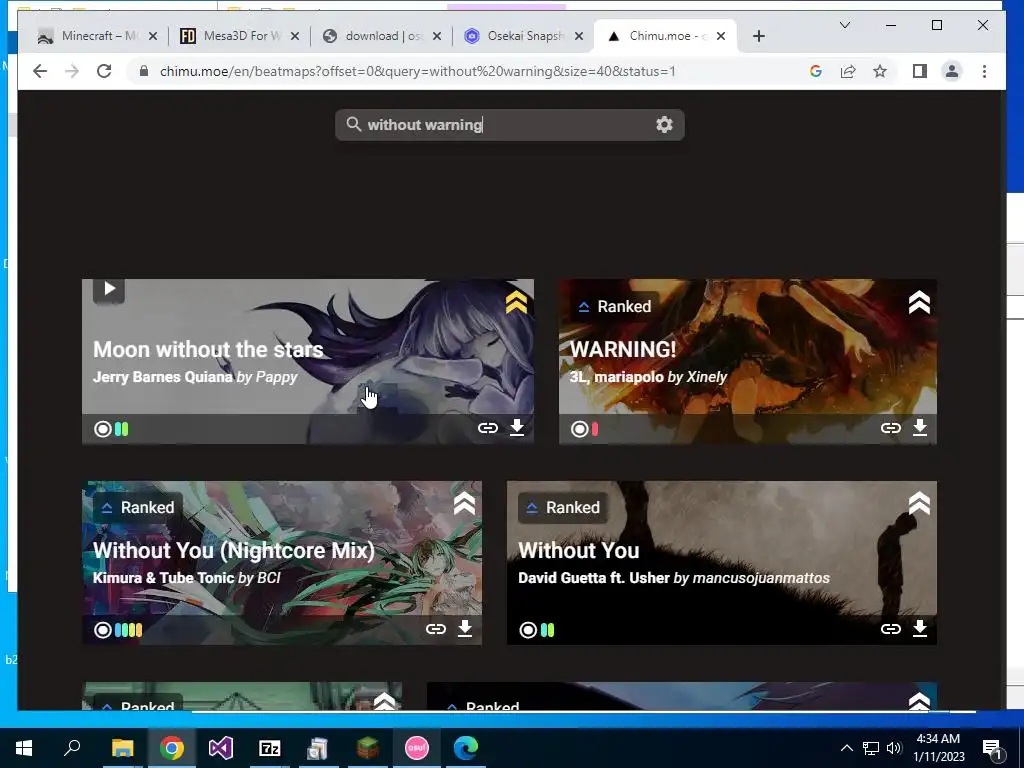Screen dimensions: 1024x768
Task: Click white chevron badge on WARNING! card
Action: 919,302
